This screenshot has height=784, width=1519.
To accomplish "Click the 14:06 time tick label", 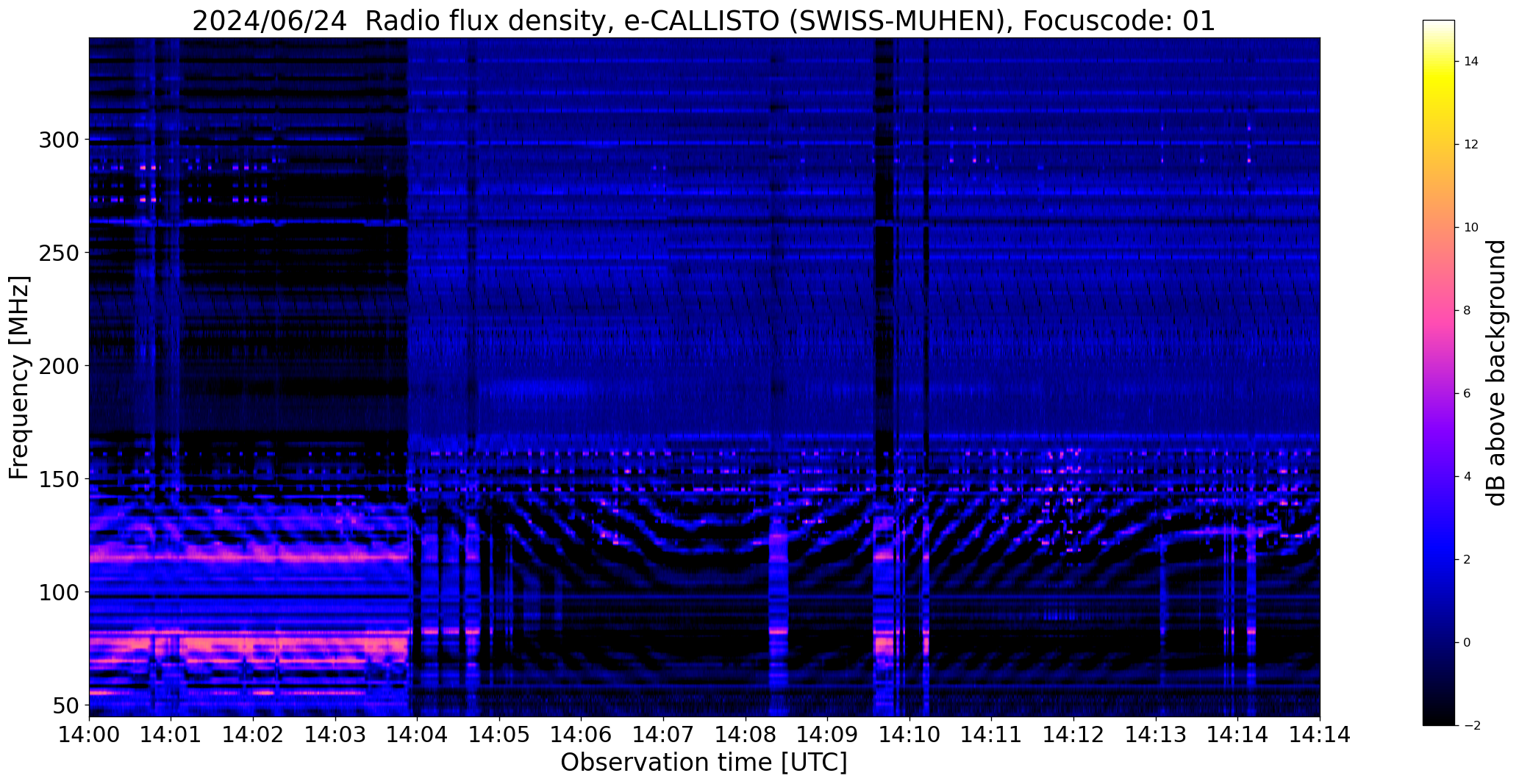I will click(x=582, y=734).
